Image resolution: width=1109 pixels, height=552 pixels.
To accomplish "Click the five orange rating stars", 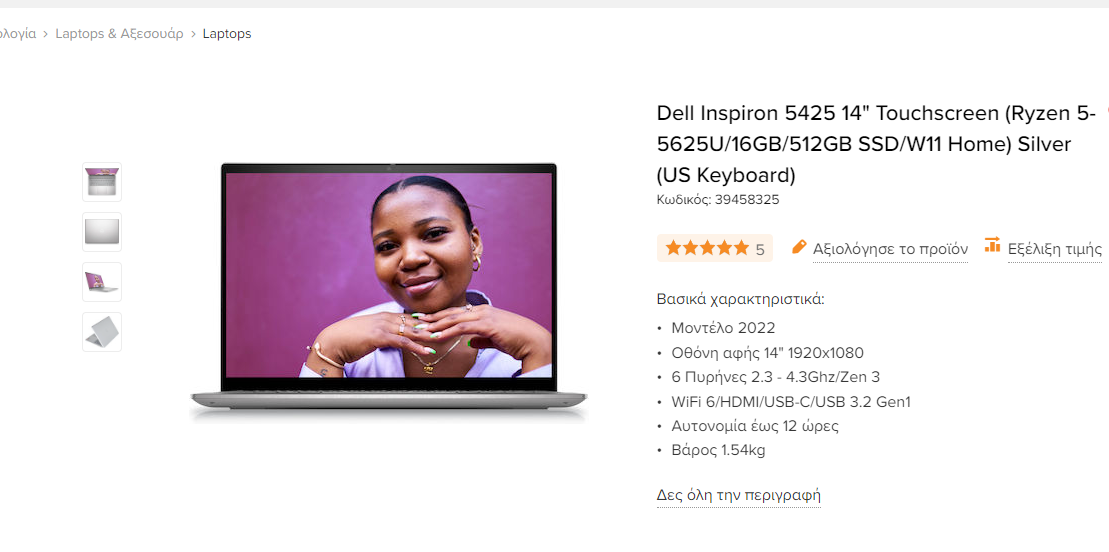I will coord(707,248).
